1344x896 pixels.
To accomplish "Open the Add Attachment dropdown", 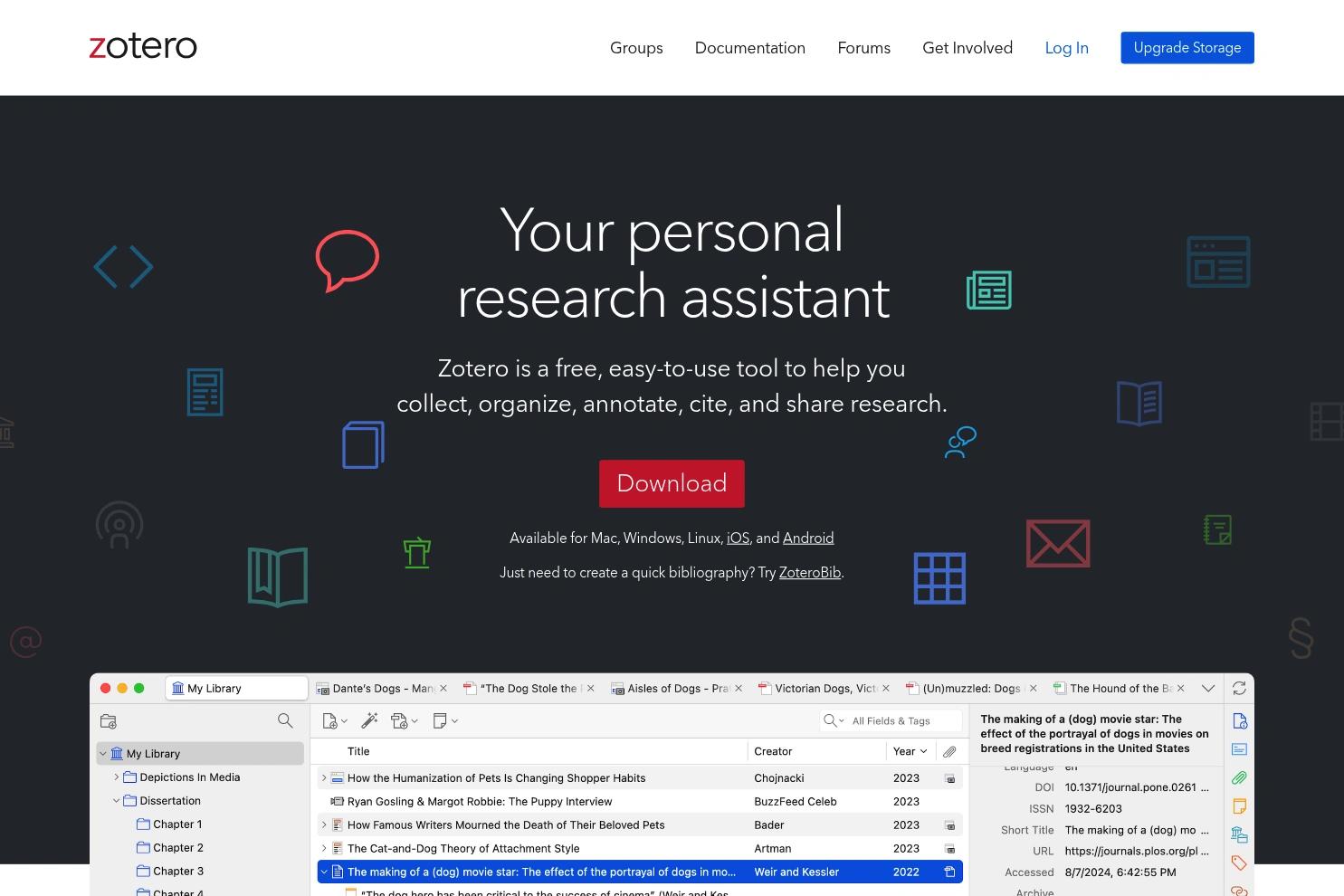I will tap(404, 721).
